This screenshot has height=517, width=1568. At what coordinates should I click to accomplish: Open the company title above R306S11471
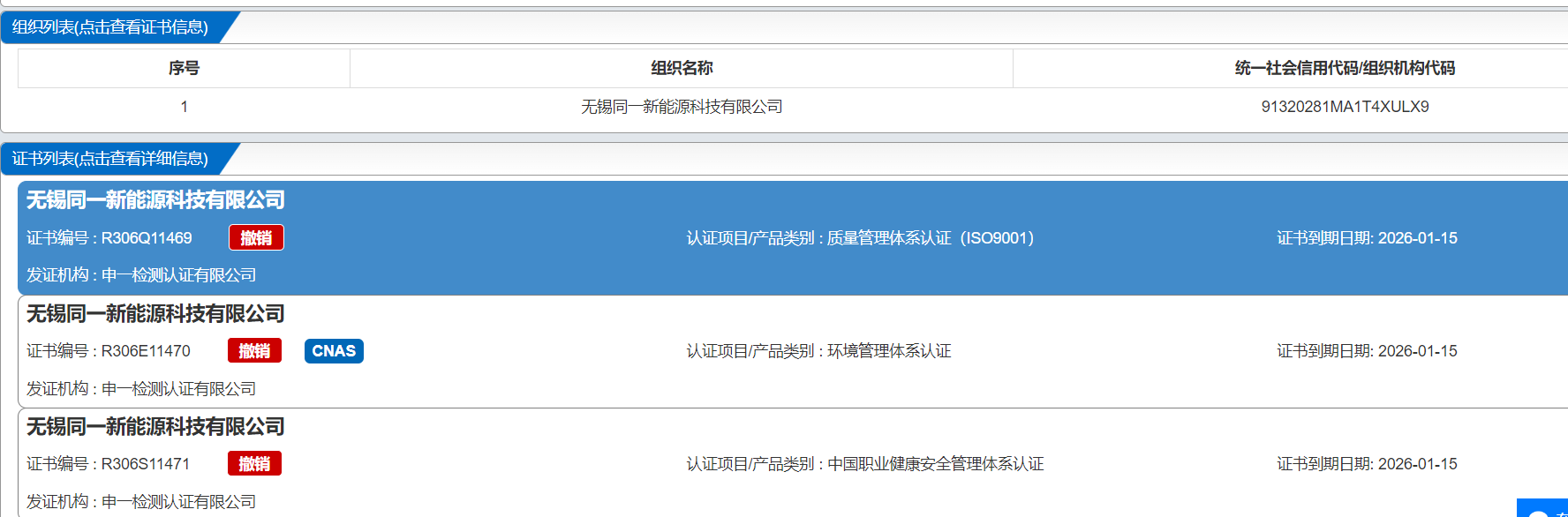[x=155, y=427]
